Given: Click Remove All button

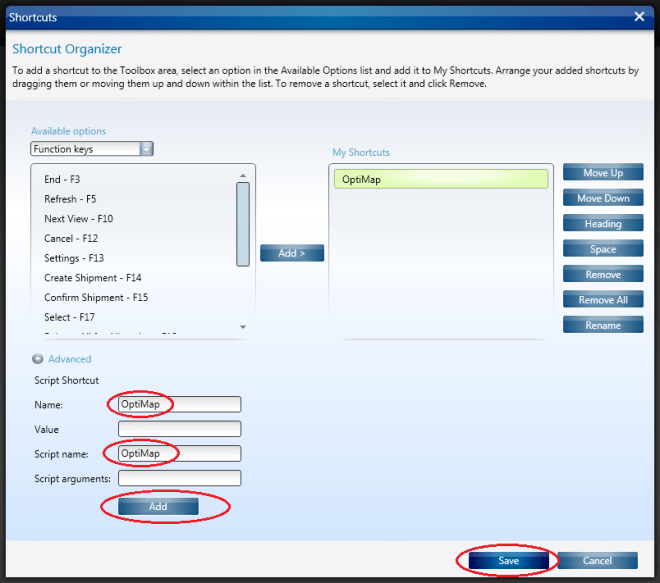Looking at the screenshot, I should coord(602,300).
